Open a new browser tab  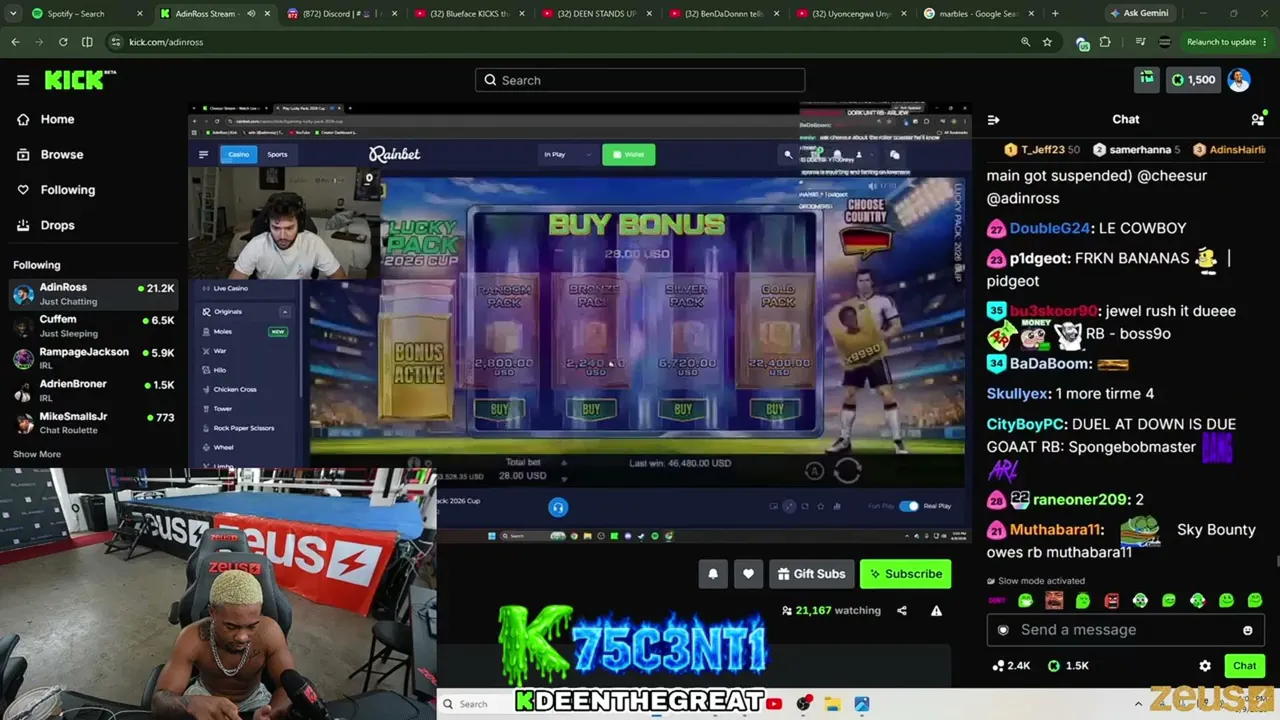click(x=1055, y=14)
